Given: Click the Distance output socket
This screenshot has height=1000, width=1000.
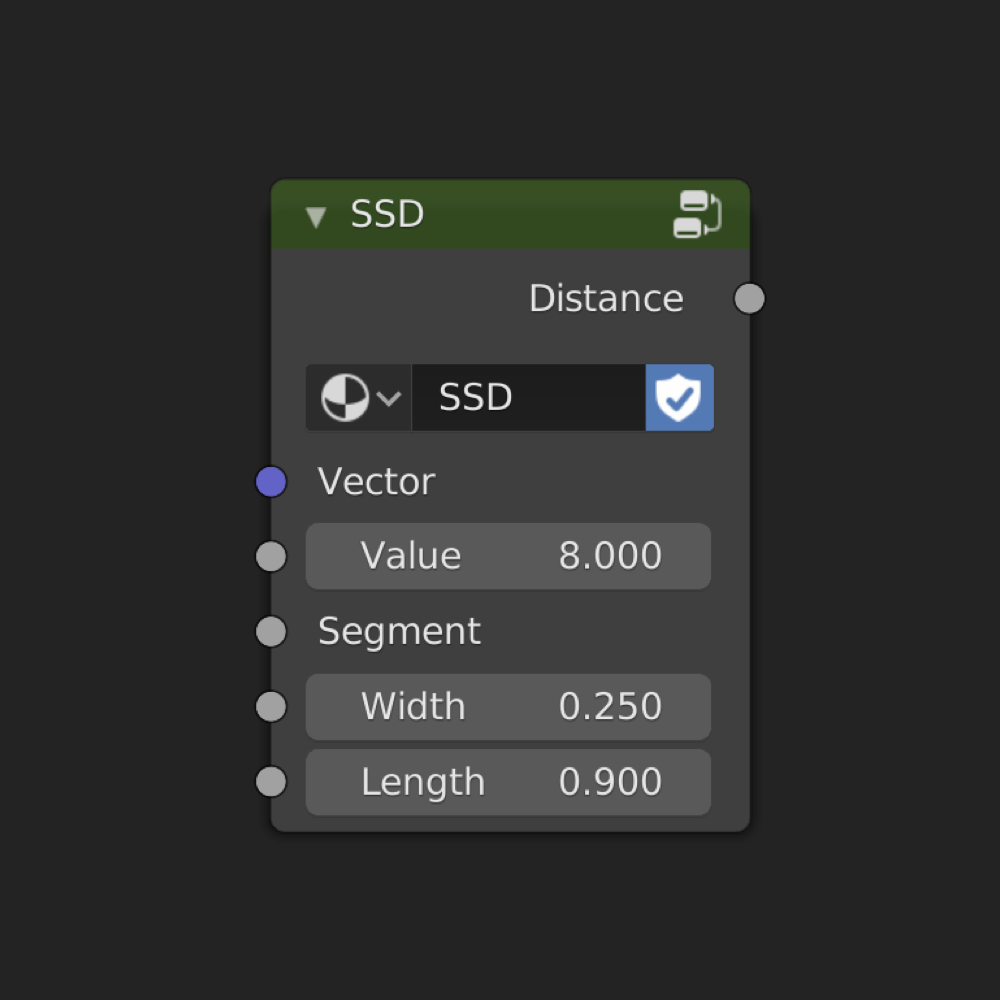Looking at the screenshot, I should (x=749, y=298).
